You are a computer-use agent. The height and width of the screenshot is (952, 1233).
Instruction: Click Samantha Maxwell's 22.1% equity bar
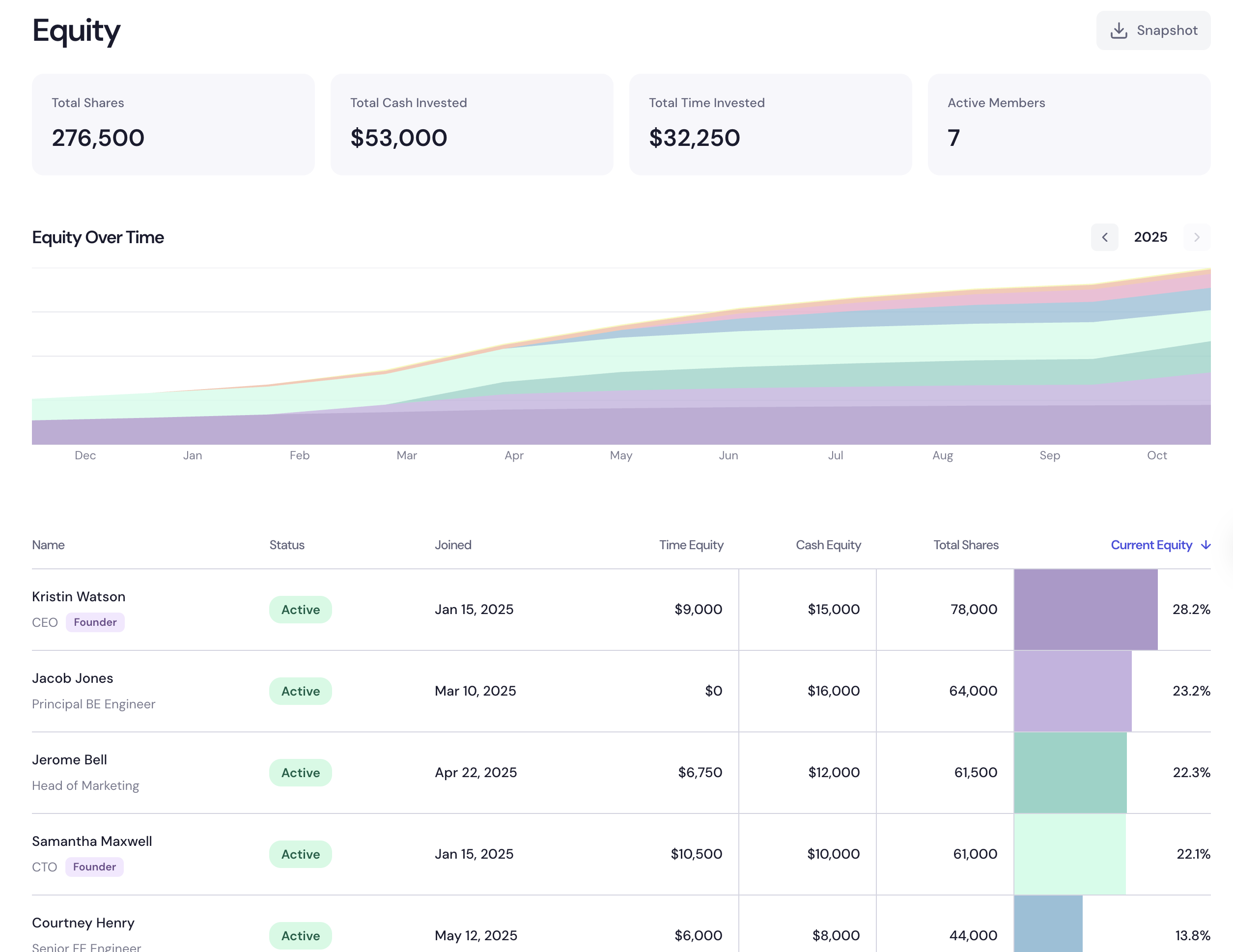coord(1069,854)
